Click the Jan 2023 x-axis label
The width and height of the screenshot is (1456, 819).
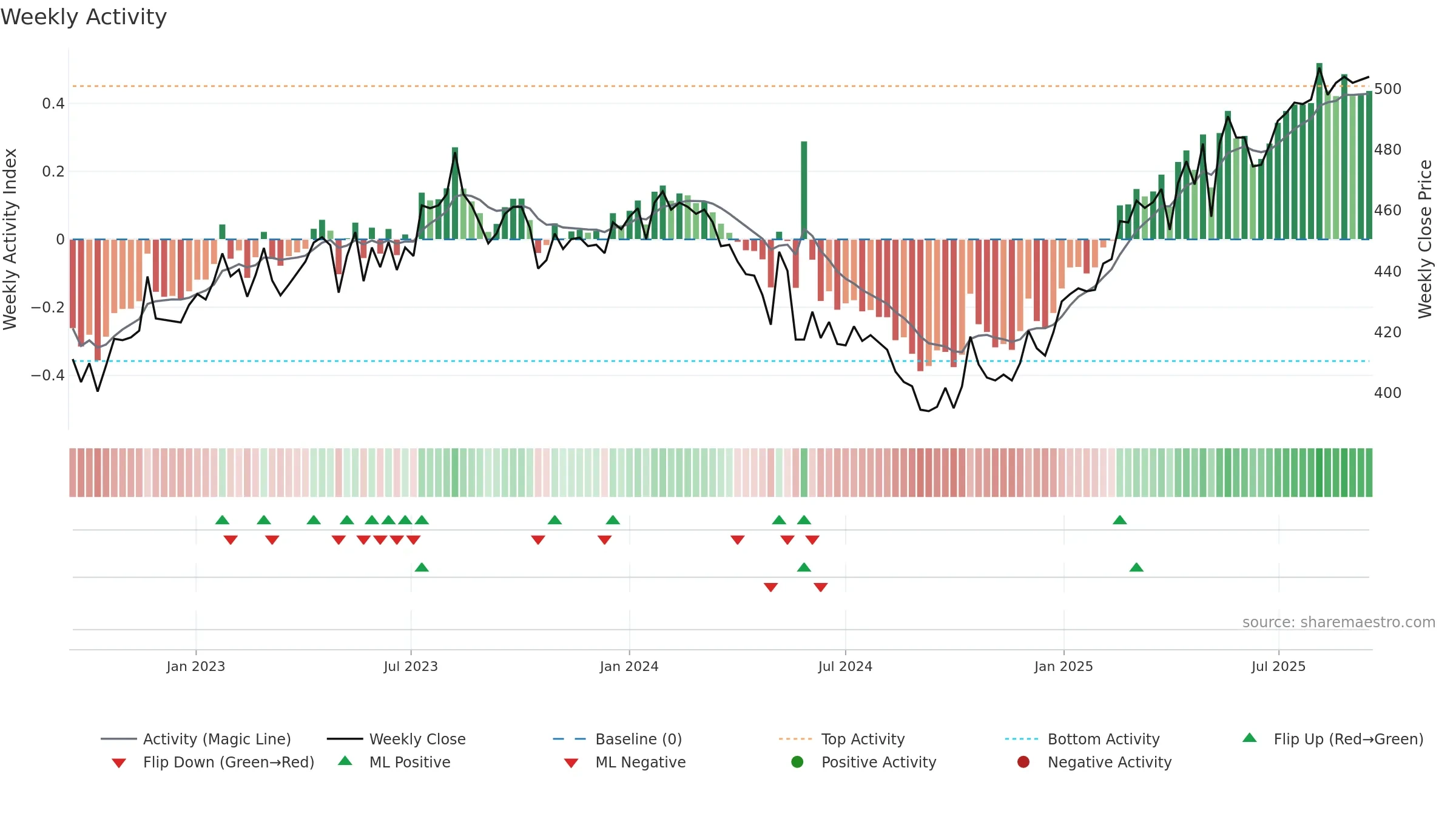click(x=196, y=666)
